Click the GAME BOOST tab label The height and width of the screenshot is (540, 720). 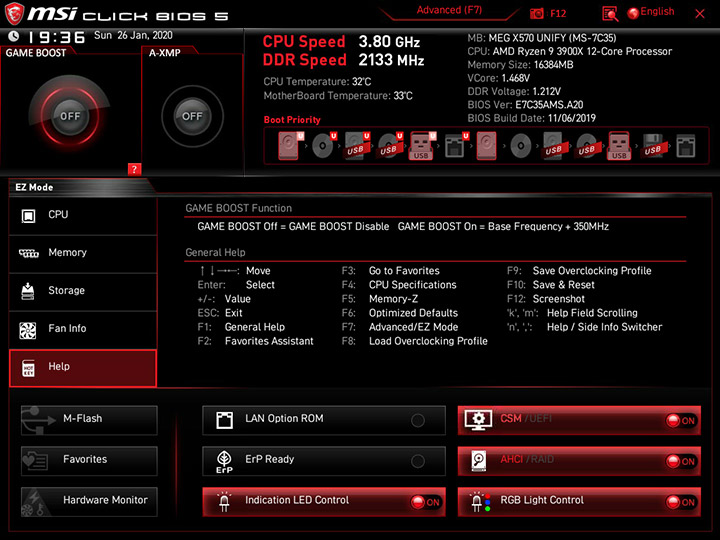pyautogui.click(x=36, y=53)
